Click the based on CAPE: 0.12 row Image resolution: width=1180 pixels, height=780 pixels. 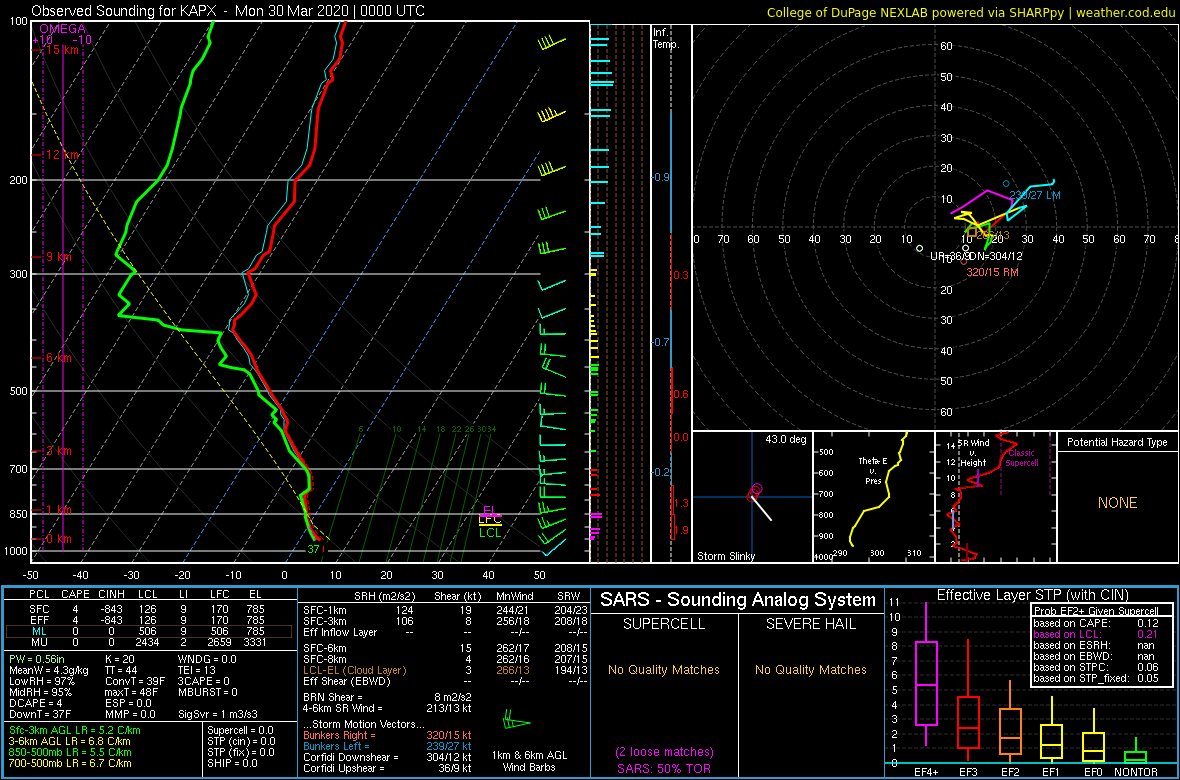pos(1096,623)
